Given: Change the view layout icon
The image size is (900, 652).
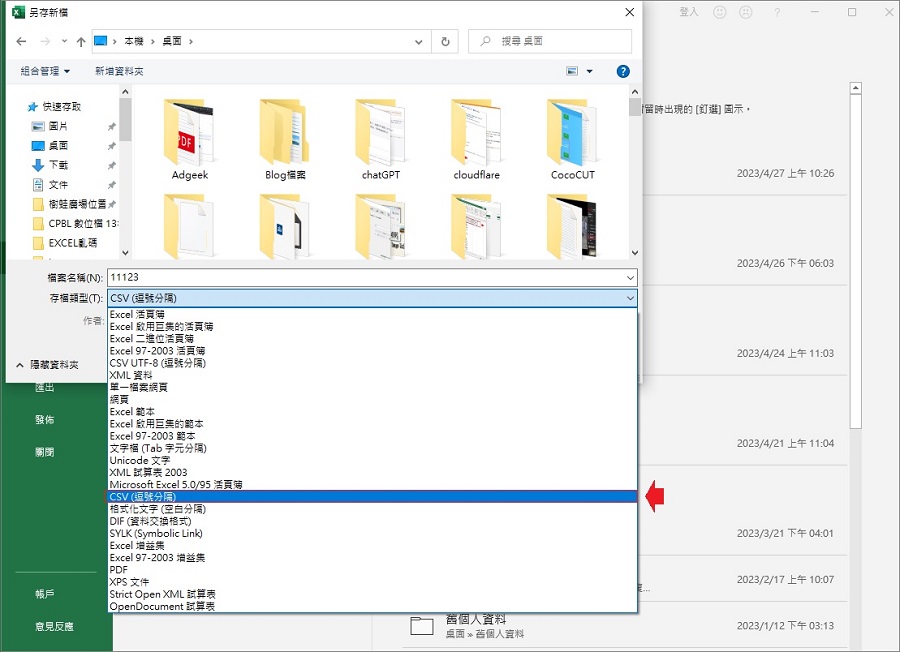Looking at the screenshot, I should (x=573, y=72).
